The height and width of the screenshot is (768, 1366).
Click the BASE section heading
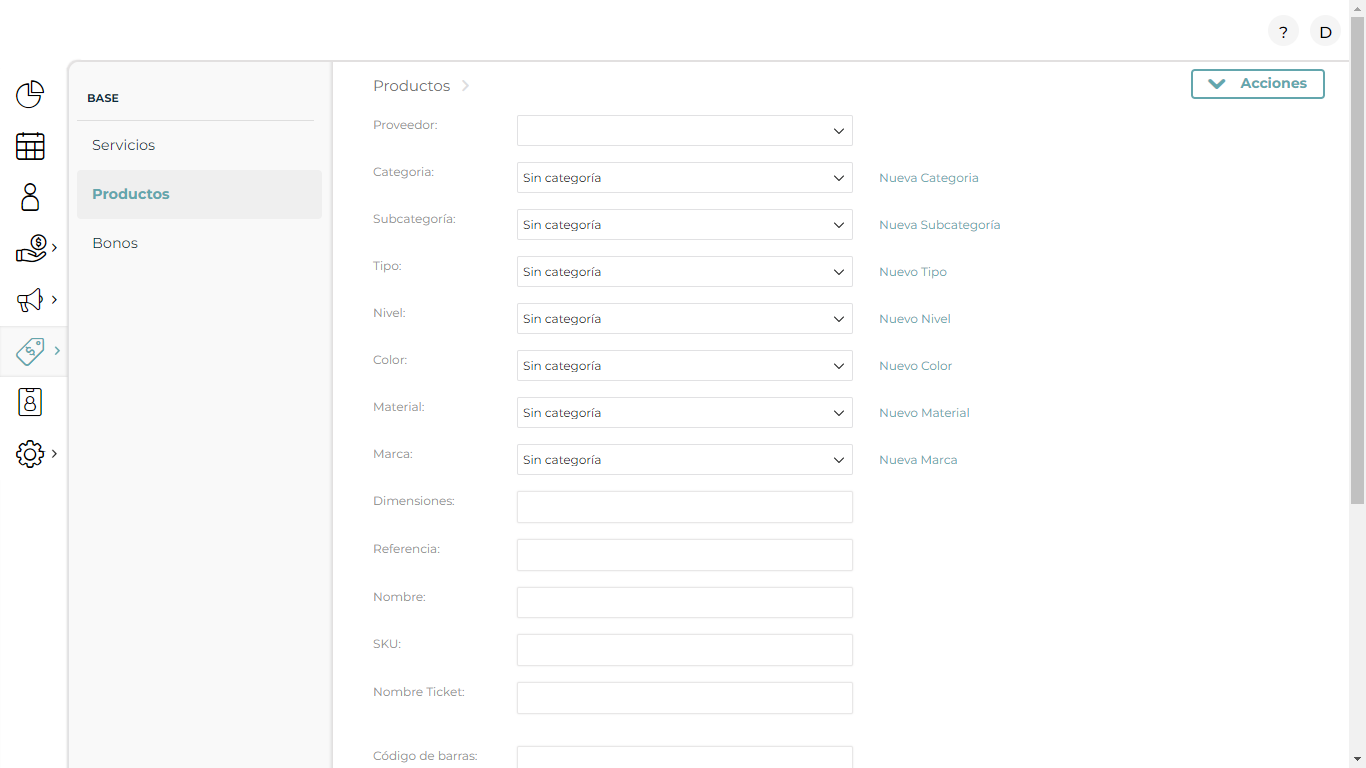tap(103, 98)
